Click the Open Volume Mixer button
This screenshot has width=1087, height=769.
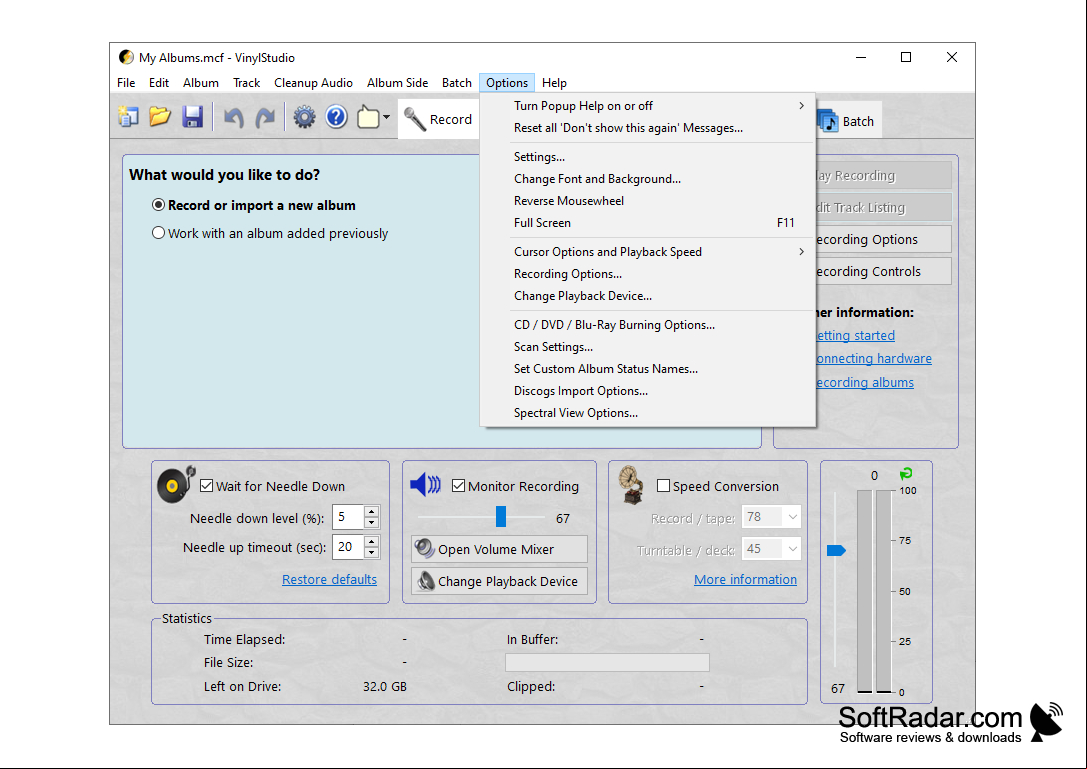tap(499, 549)
